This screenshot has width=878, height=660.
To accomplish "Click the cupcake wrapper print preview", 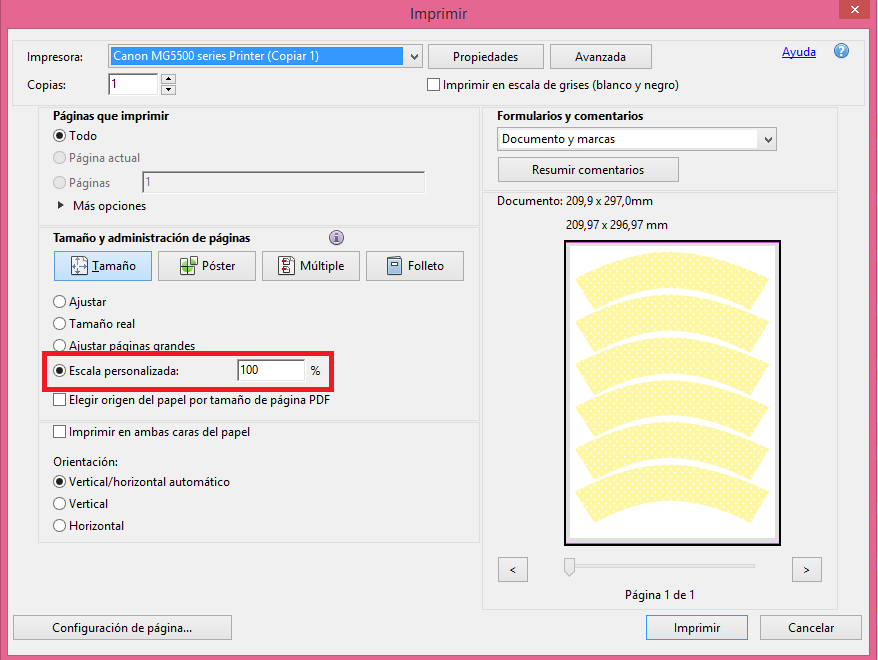I will (672, 393).
